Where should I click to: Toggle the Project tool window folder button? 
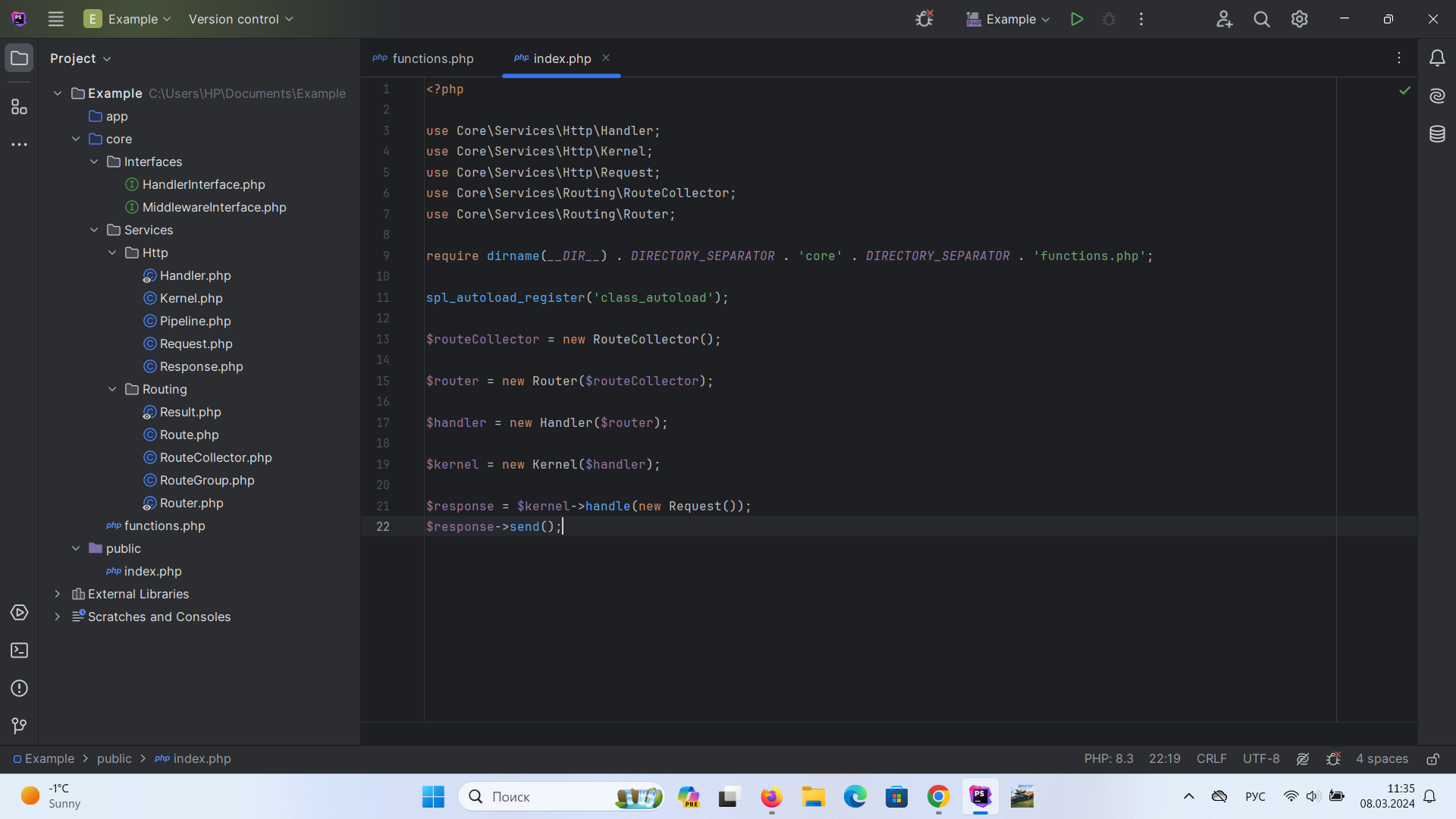coord(19,58)
